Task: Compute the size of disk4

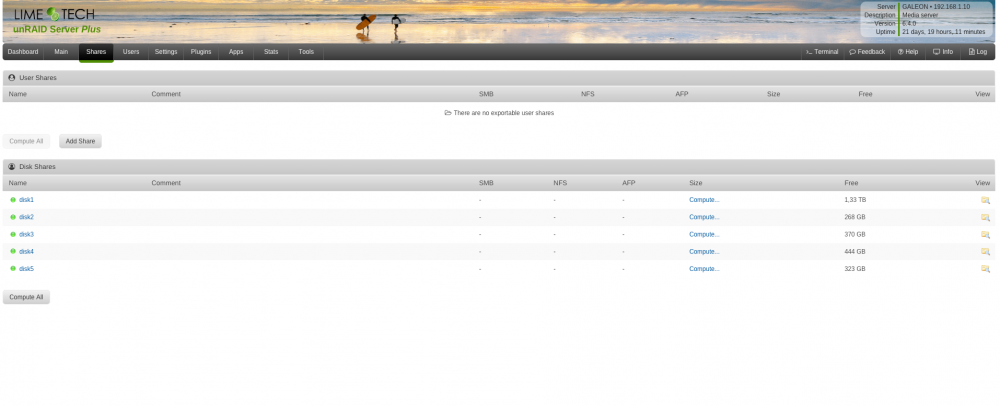Action: click(704, 251)
